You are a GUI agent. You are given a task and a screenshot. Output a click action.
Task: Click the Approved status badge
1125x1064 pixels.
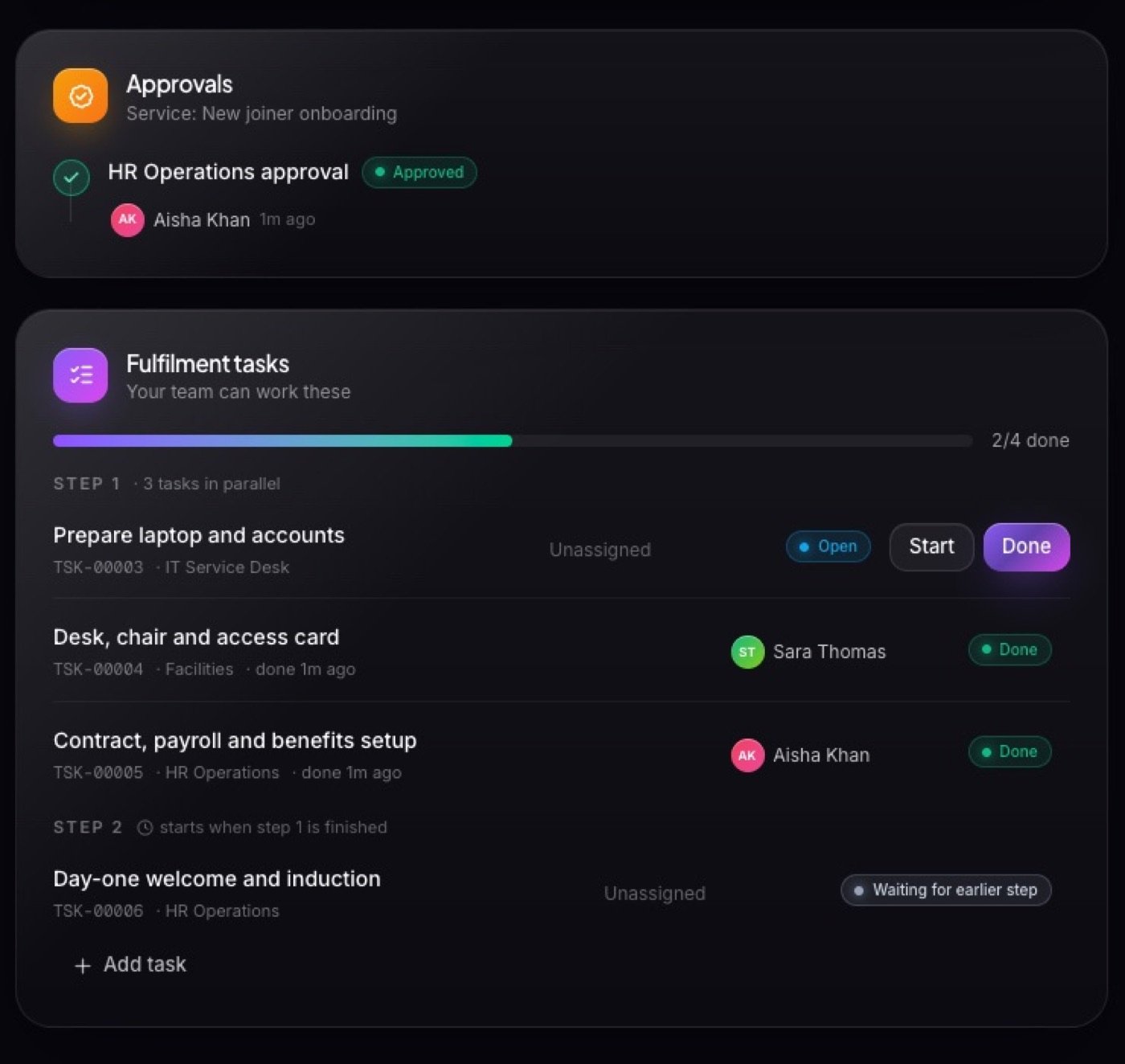click(419, 172)
